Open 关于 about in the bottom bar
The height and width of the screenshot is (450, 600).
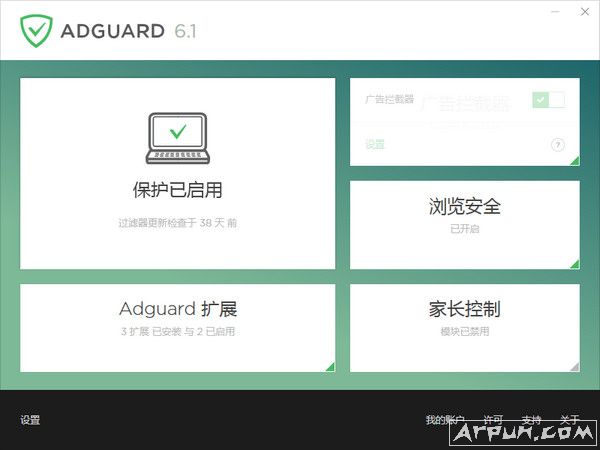tap(569, 420)
